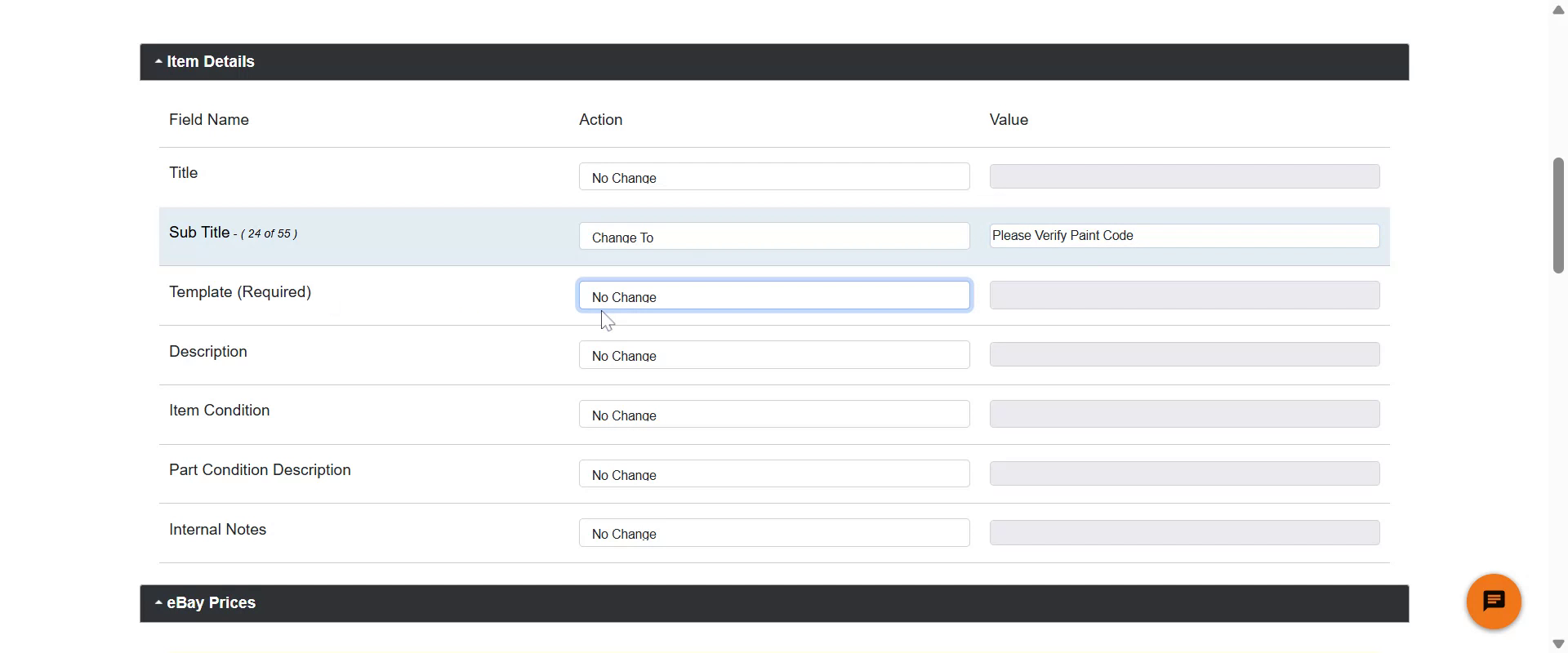
Task: Click the Title value field
Action: [x=1184, y=177]
